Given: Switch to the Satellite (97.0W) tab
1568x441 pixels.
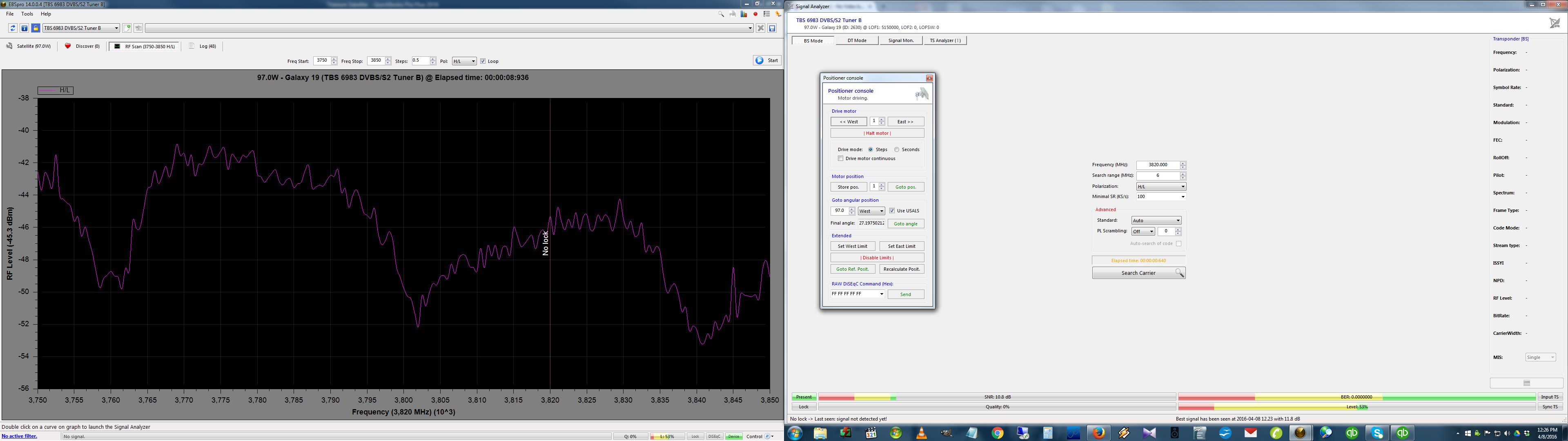Looking at the screenshot, I should pyautogui.click(x=29, y=46).
